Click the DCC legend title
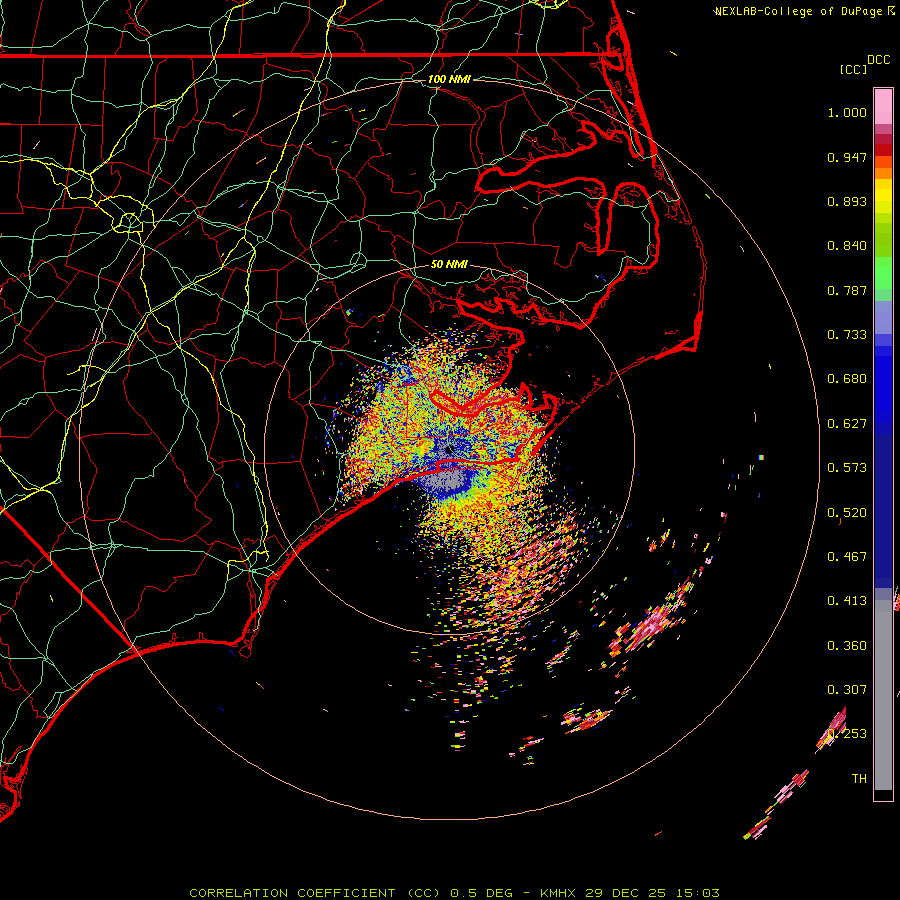 click(878, 60)
